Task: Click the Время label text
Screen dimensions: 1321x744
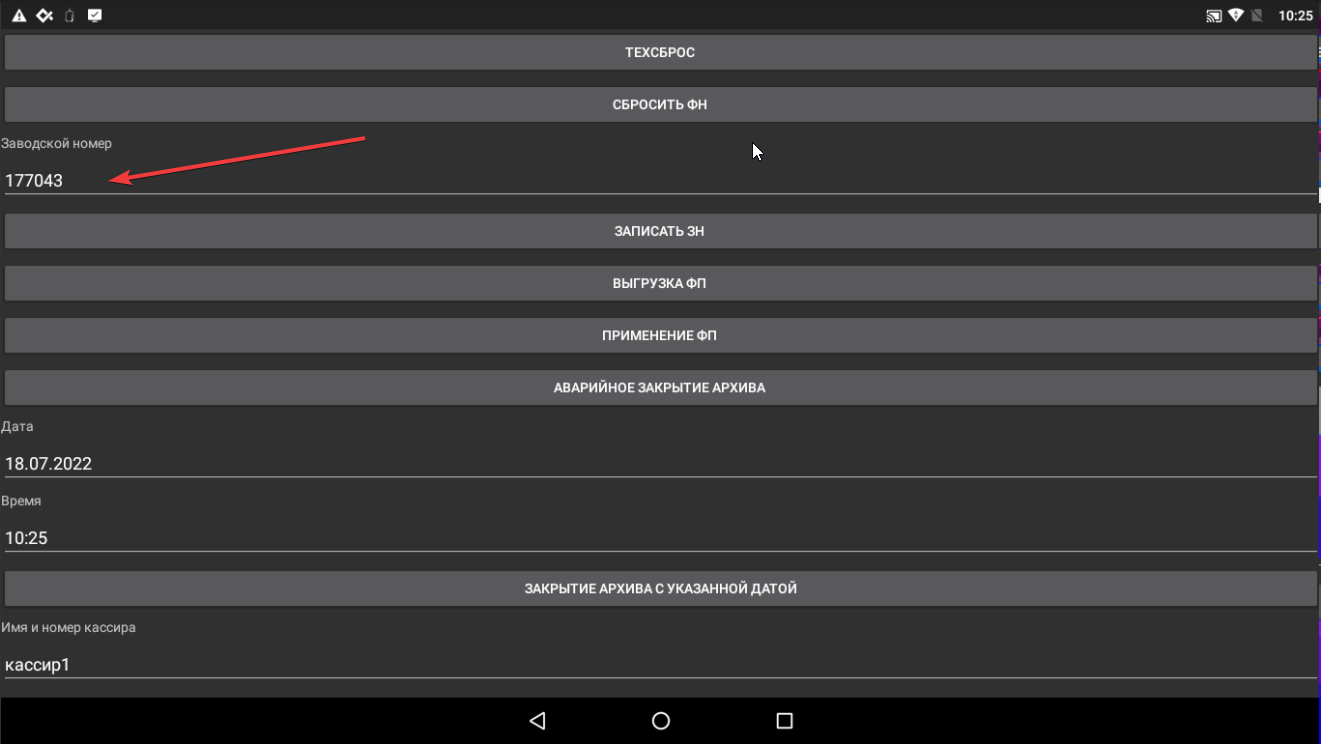Action: (x=22, y=501)
